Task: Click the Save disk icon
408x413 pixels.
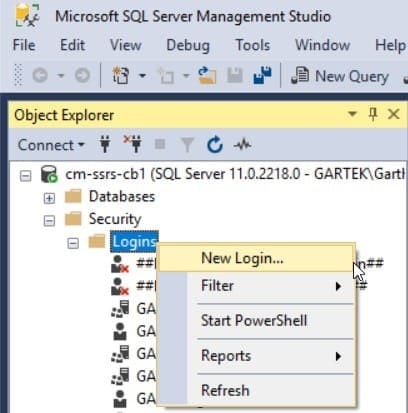Action: pos(235,75)
